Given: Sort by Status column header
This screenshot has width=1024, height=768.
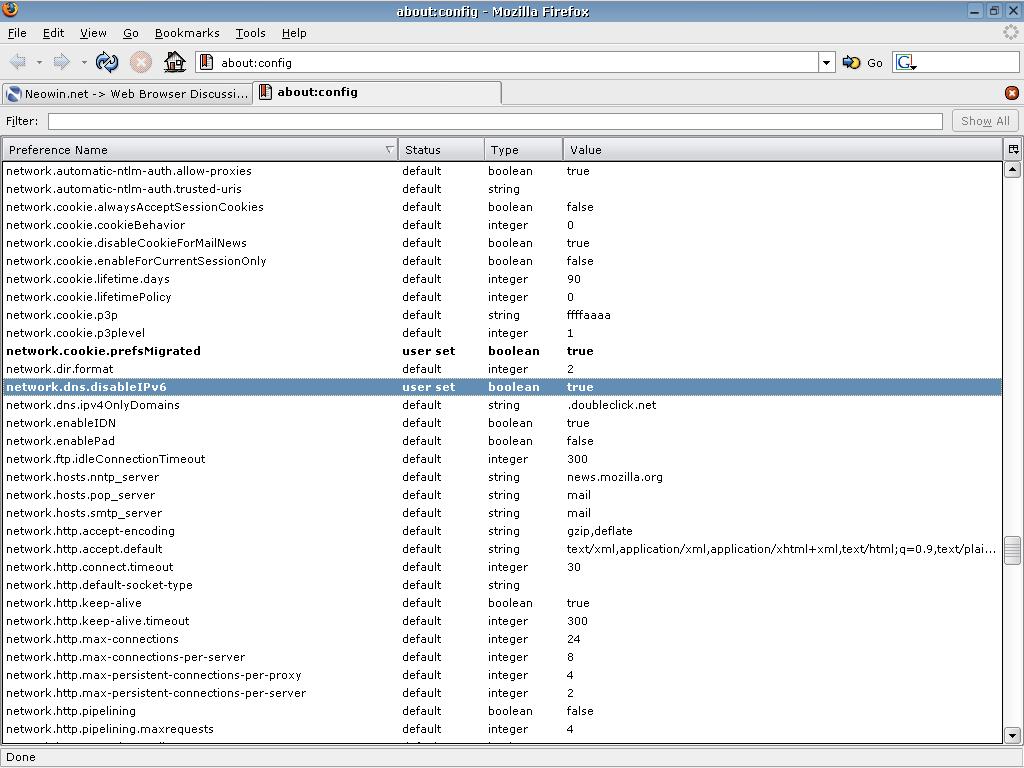Looking at the screenshot, I should [441, 150].
